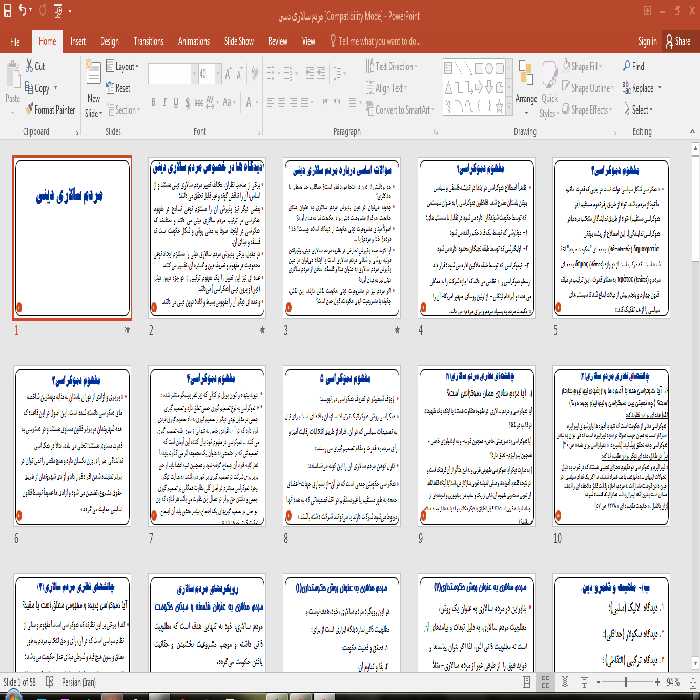Click the Find magnifier icon
The width and height of the screenshot is (700, 700).
click(626, 66)
